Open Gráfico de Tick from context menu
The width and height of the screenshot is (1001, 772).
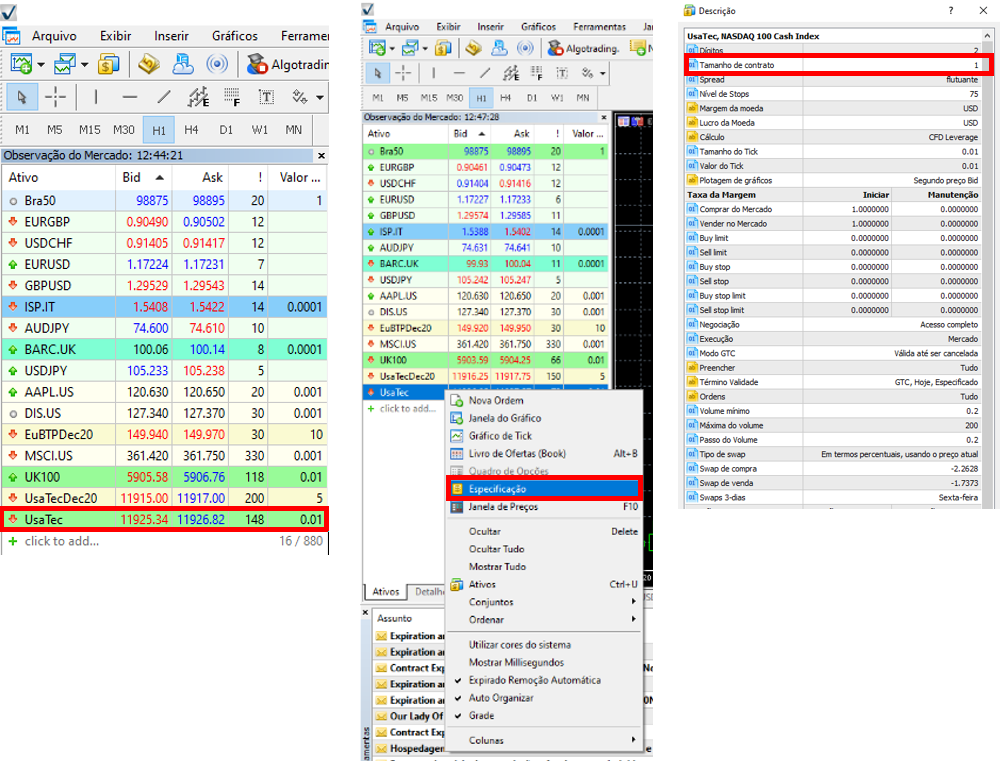click(545, 435)
